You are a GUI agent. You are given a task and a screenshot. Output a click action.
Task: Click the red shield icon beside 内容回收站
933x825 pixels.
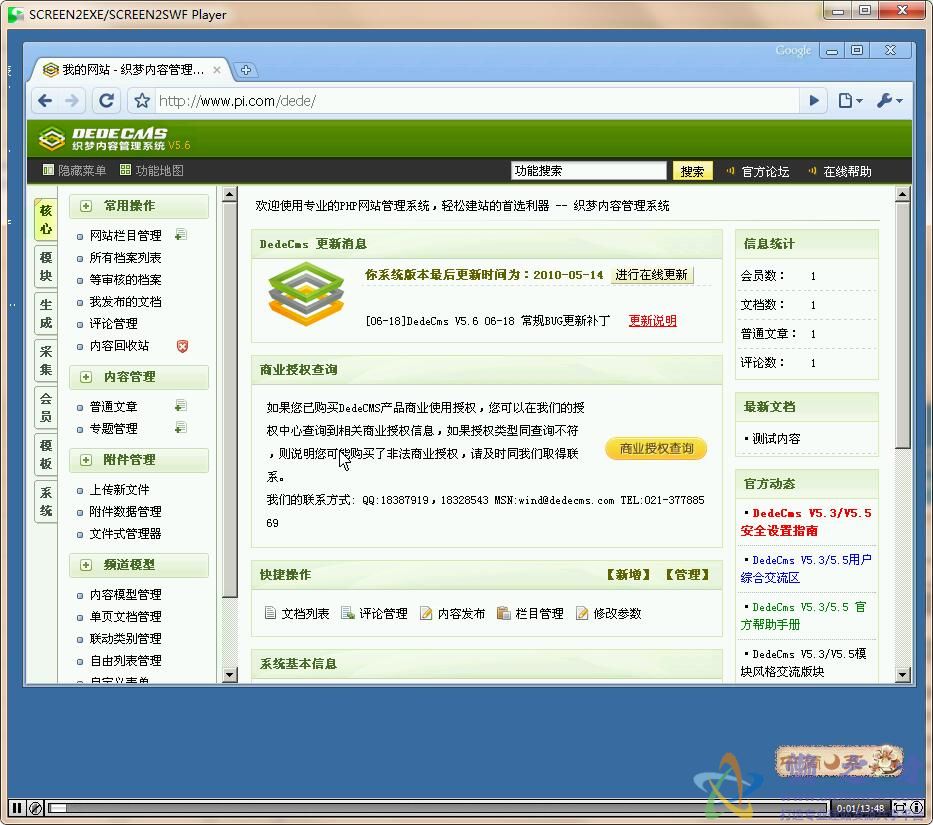[182, 346]
